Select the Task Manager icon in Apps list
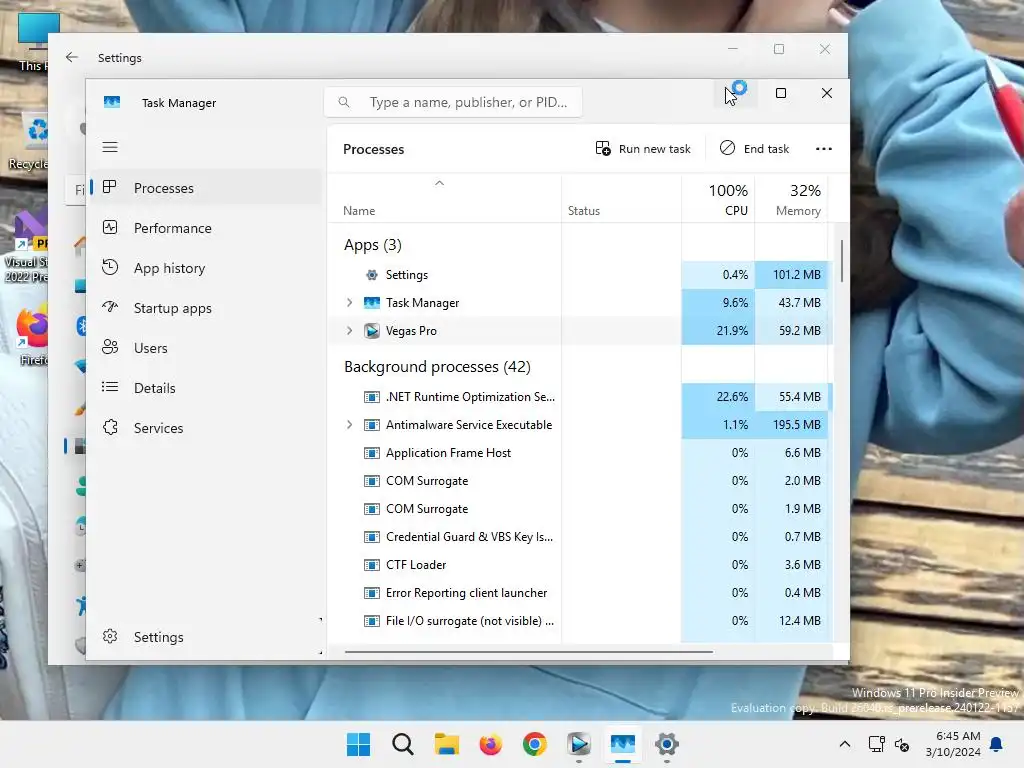The image size is (1024, 768). pyautogui.click(x=372, y=302)
